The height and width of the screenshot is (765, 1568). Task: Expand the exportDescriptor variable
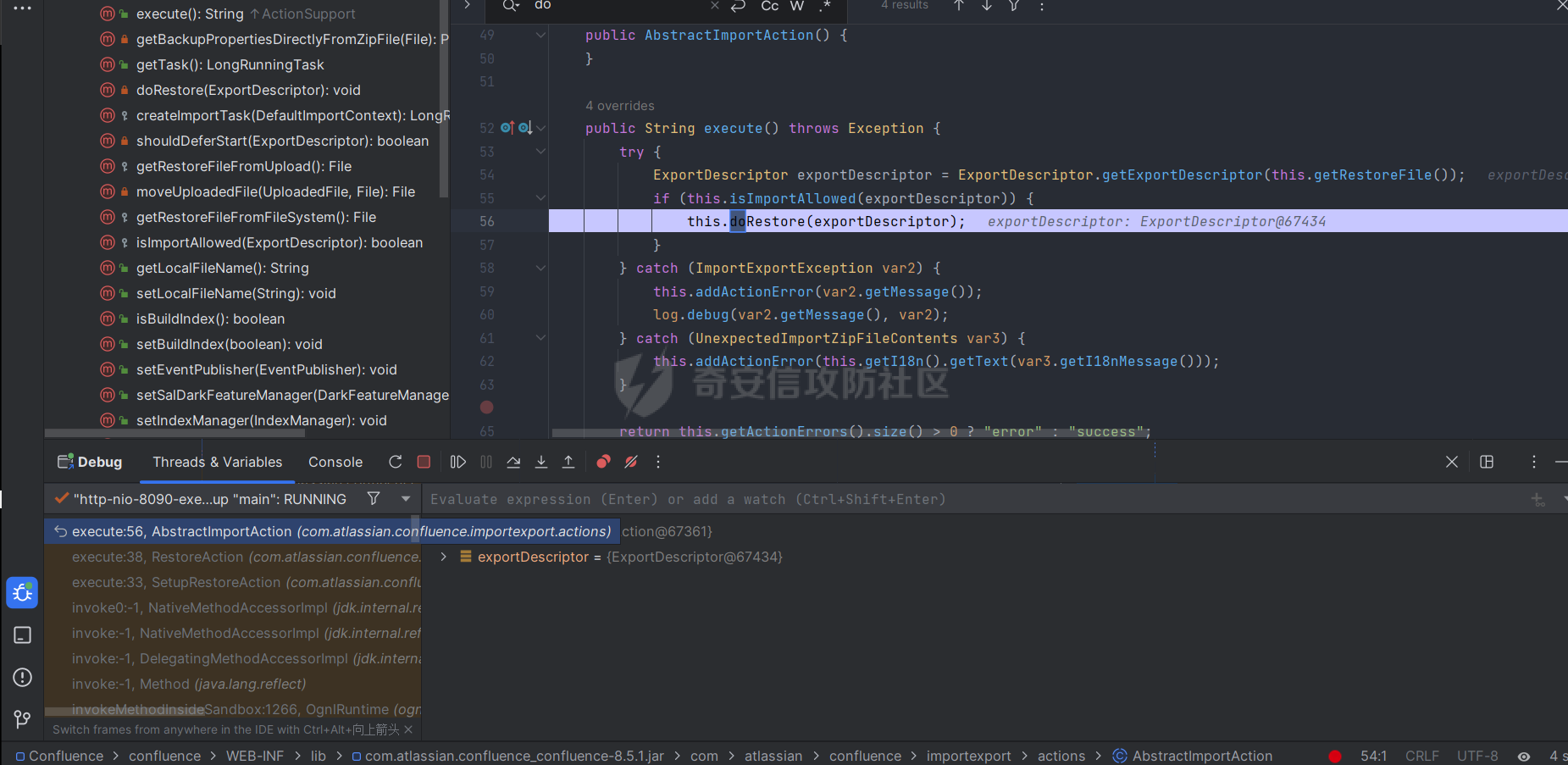pos(443,557)
